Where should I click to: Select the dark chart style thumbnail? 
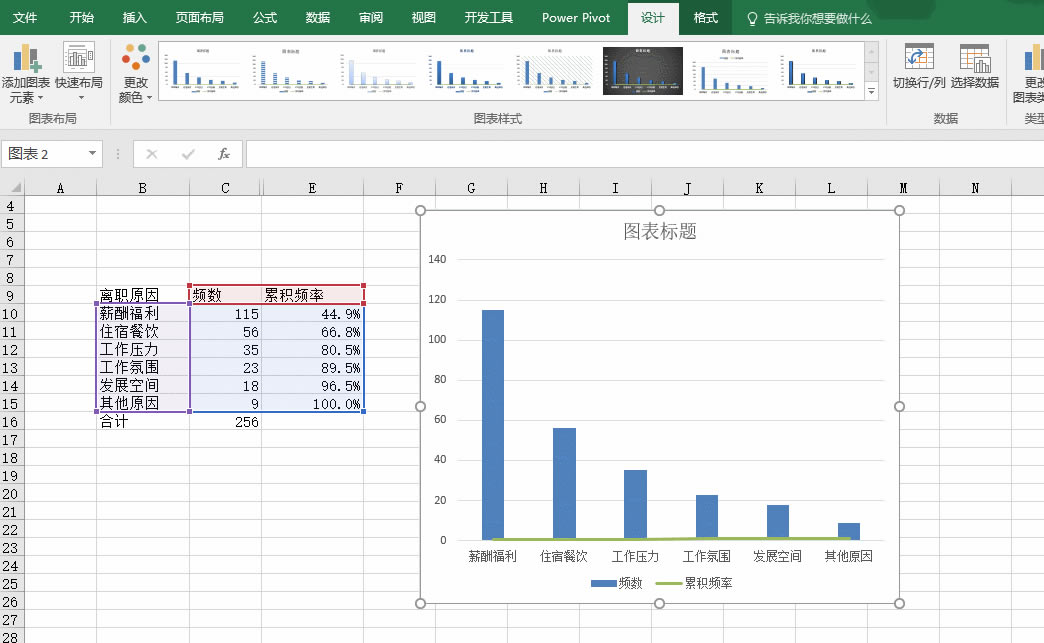641,70
